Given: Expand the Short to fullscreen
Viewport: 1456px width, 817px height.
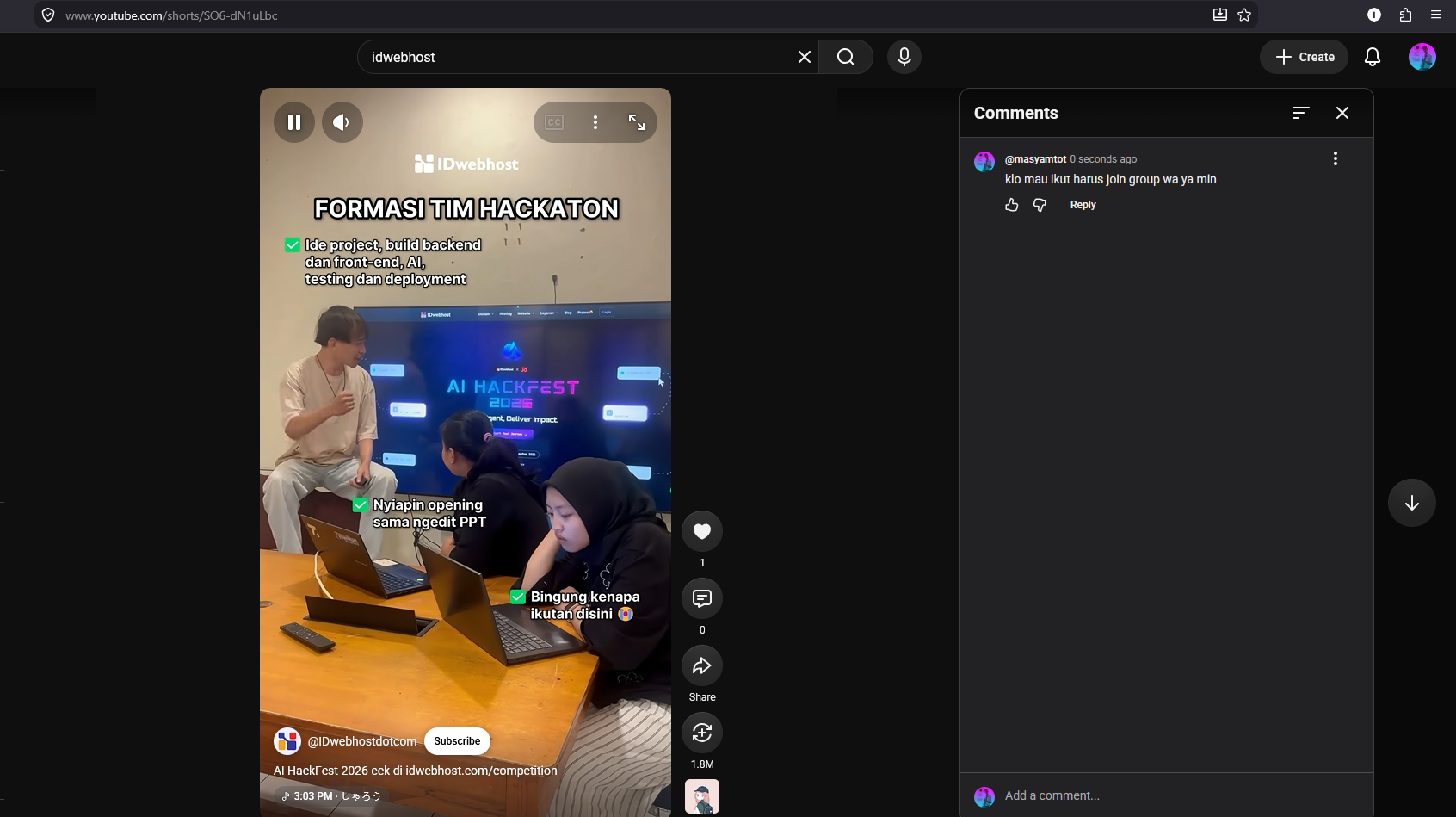Looking at the screenshot, I should [x=637, y=122].
